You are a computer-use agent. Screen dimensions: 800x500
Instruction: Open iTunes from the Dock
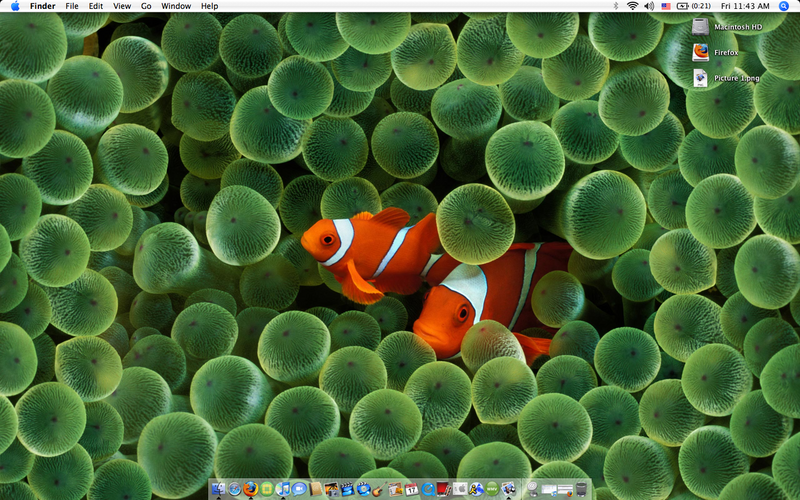point(283,489)
